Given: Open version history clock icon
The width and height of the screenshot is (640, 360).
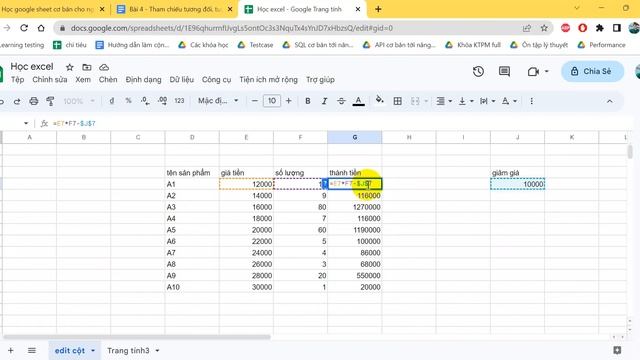Looking at the screenshot, I should 478,71.
